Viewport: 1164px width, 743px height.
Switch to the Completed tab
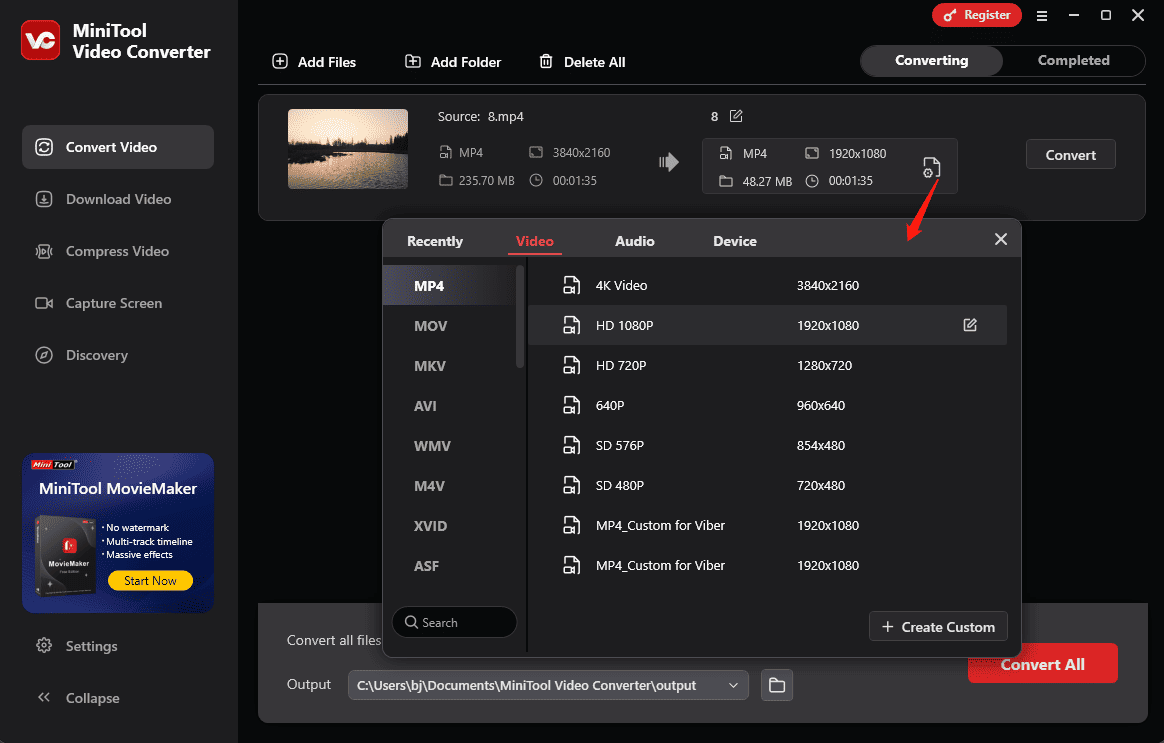tap(1073, 61)
